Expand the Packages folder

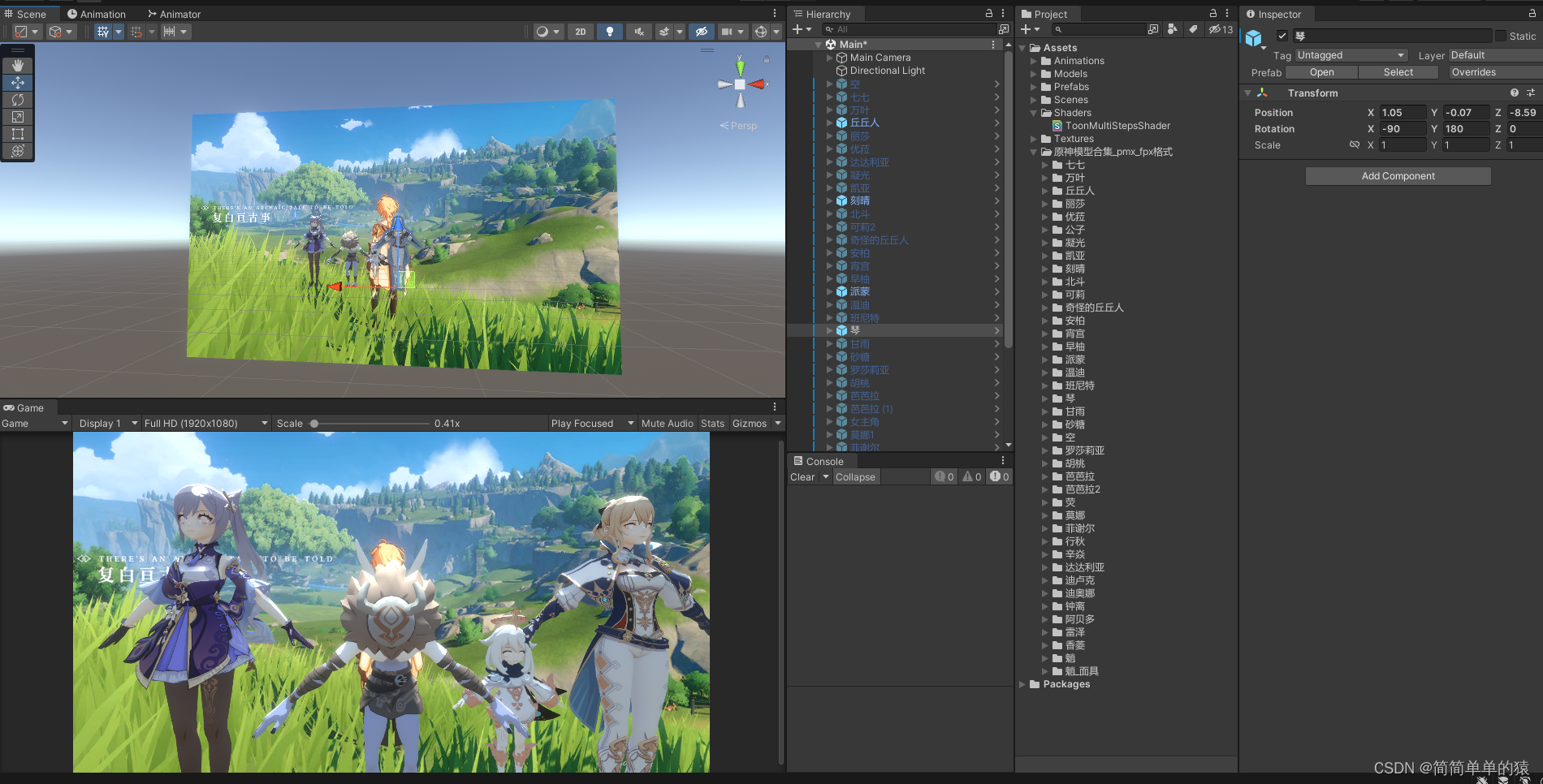coord(1022,684)
